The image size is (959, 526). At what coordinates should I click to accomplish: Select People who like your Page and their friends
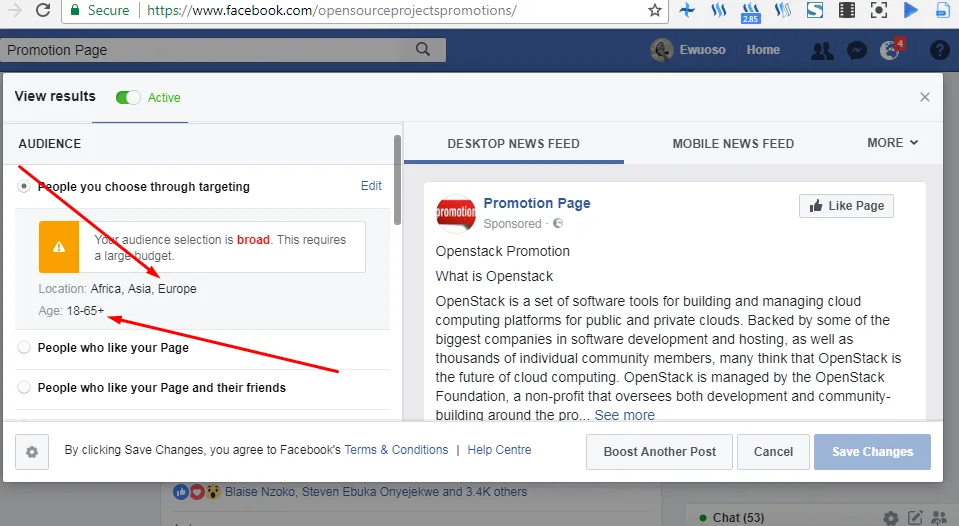click(24, 387)
